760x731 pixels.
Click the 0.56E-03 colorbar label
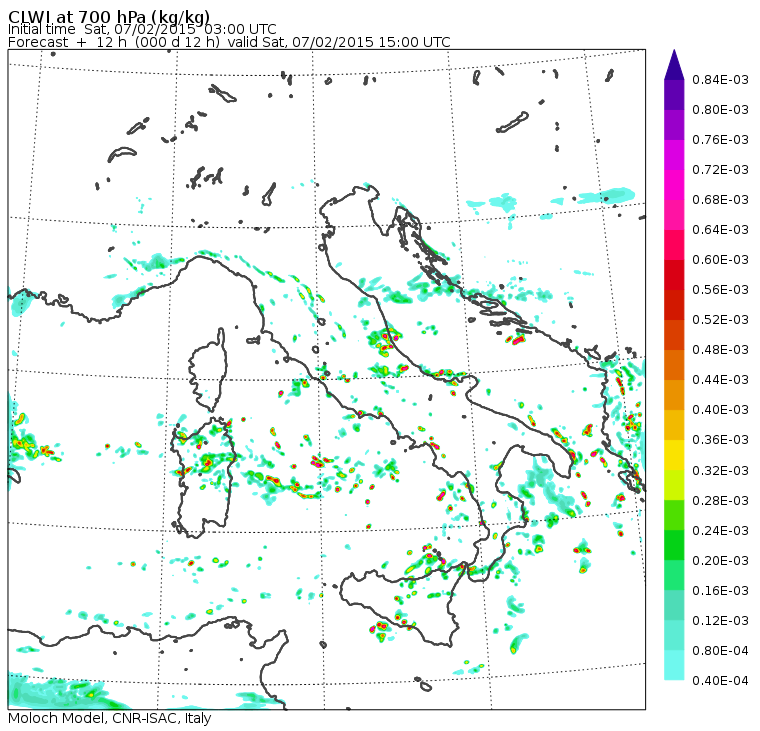click(720, 290)
